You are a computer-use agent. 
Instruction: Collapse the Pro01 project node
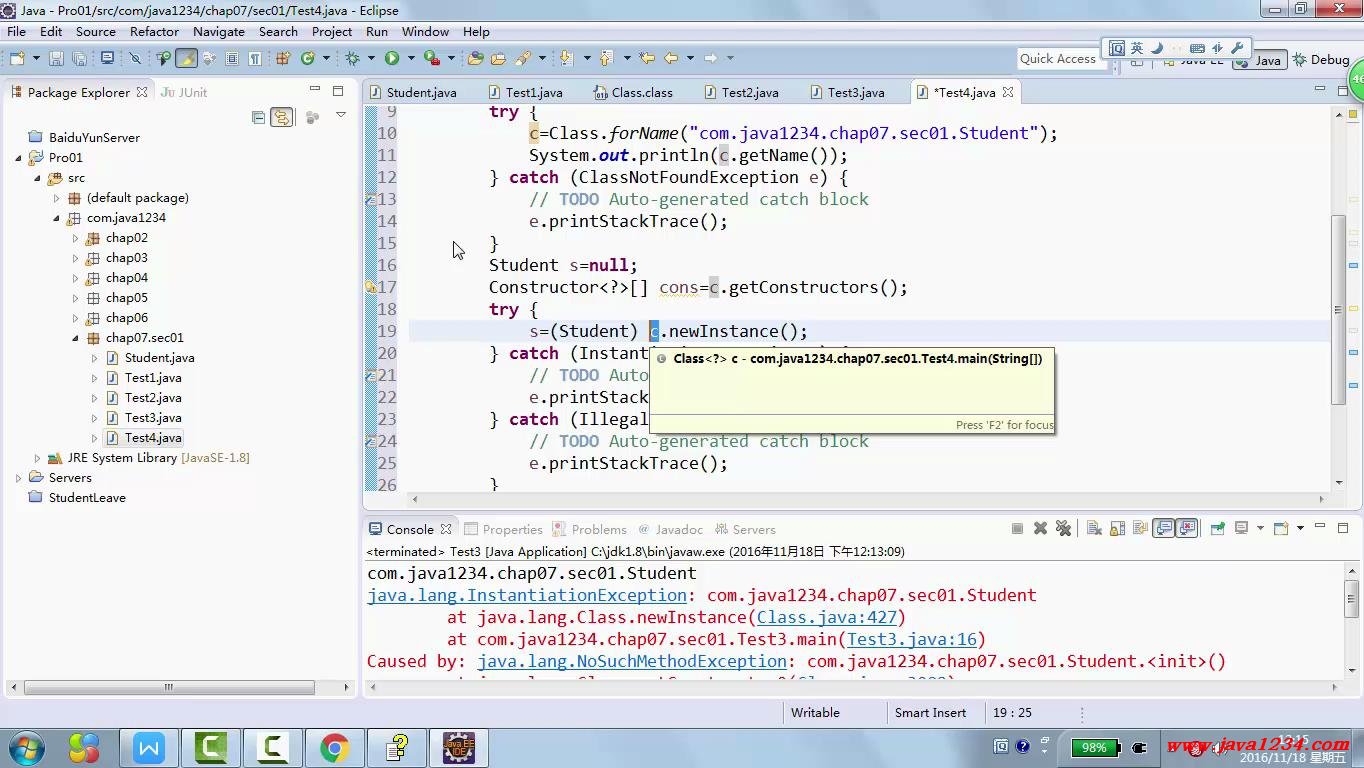click(18, 158)
